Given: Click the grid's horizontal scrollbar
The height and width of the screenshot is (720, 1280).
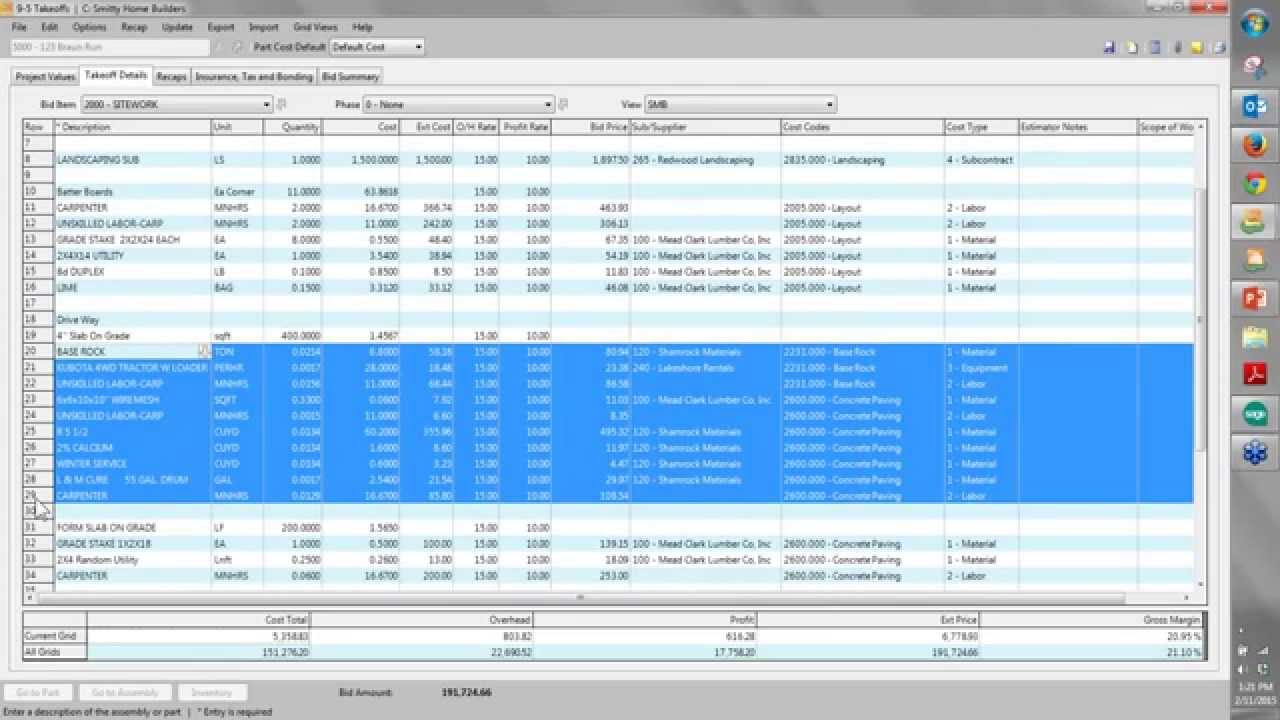Looking at the screenshot, I should [581, 597].
